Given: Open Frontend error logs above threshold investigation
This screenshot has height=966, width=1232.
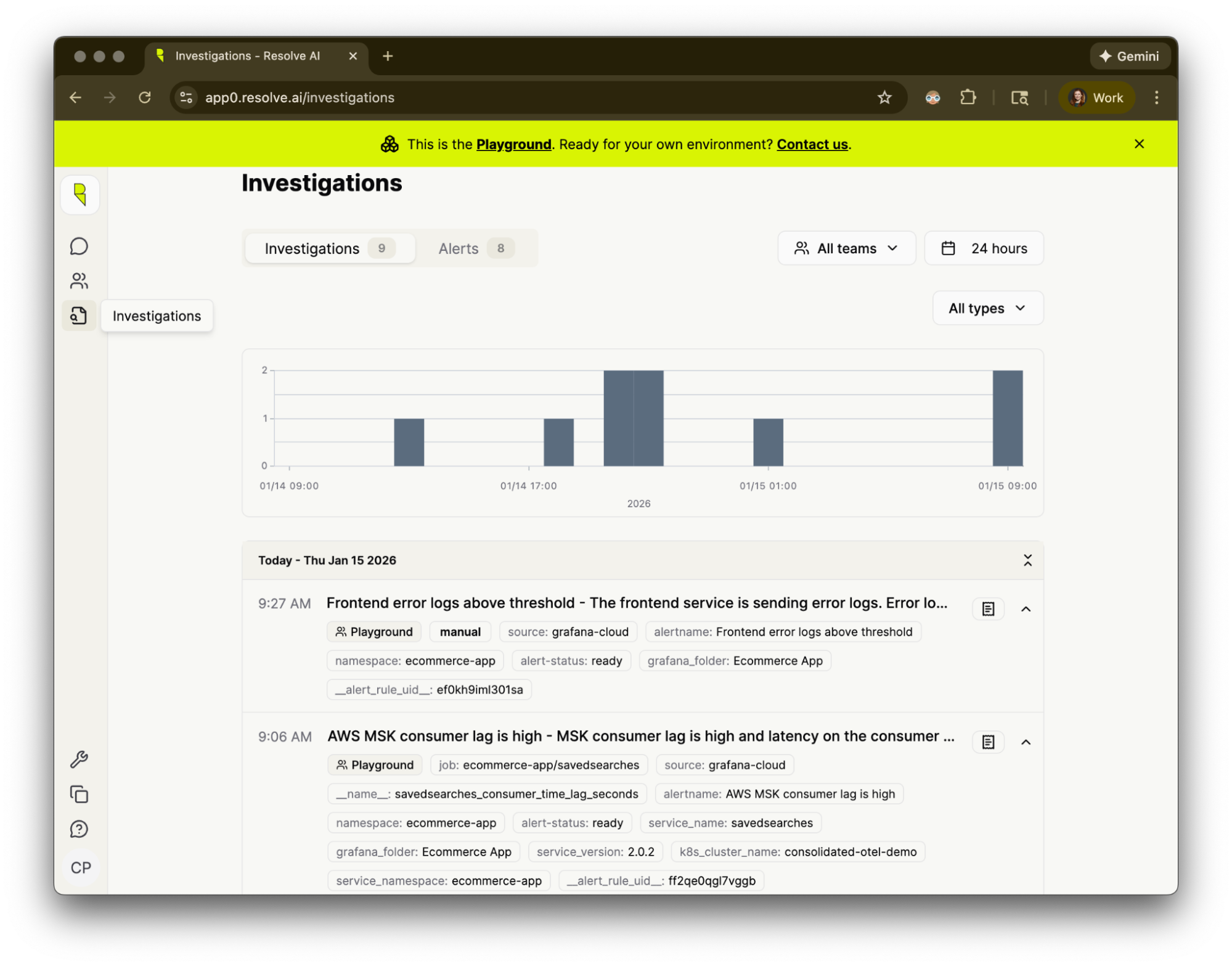Looking at the screenshot, I should tap(637, 602).
